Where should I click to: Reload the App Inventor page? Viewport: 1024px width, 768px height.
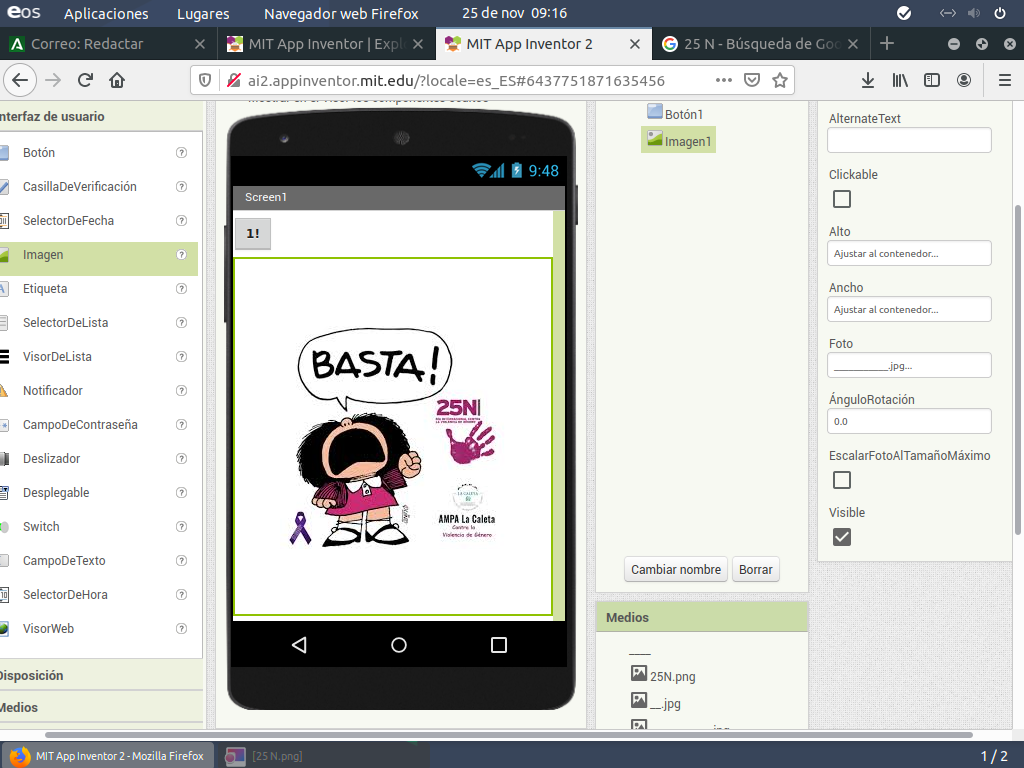85,80
